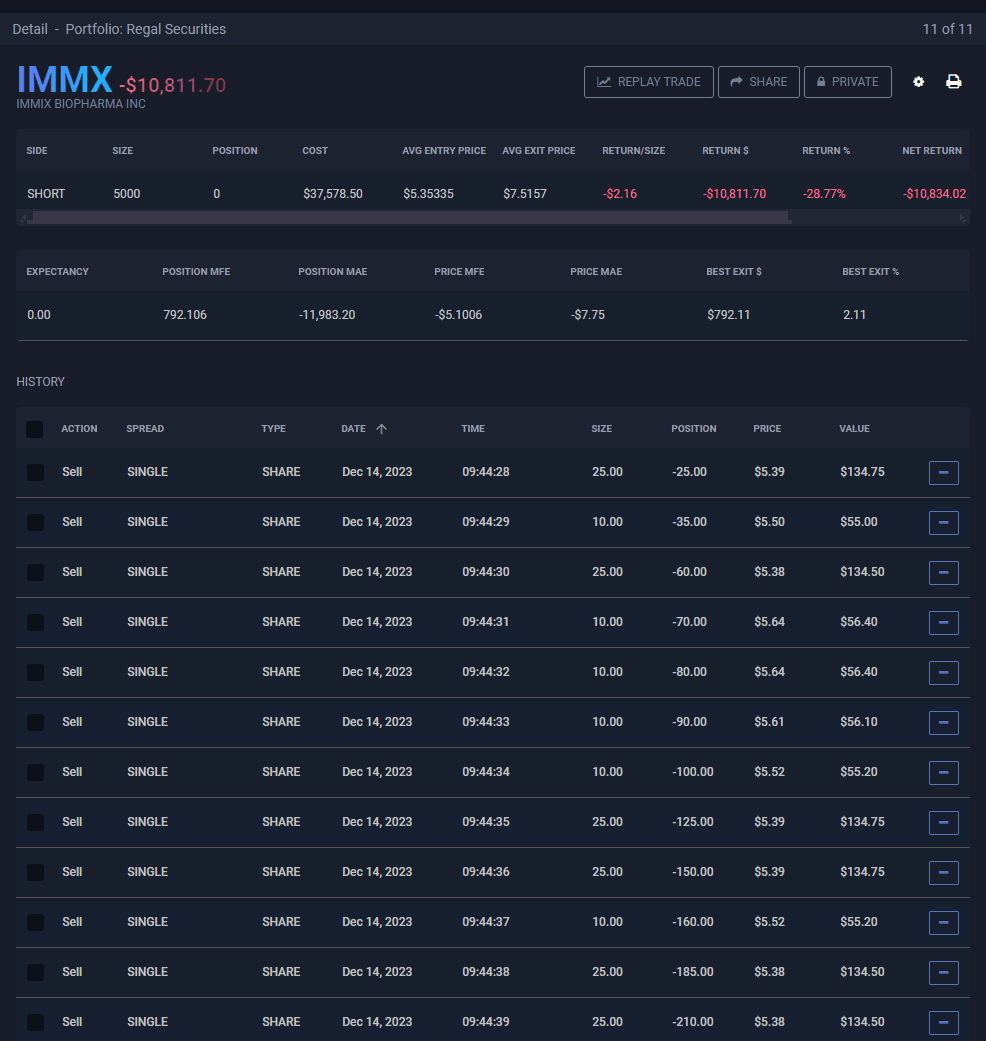Toggle the Private lock button

coord(848,82)
